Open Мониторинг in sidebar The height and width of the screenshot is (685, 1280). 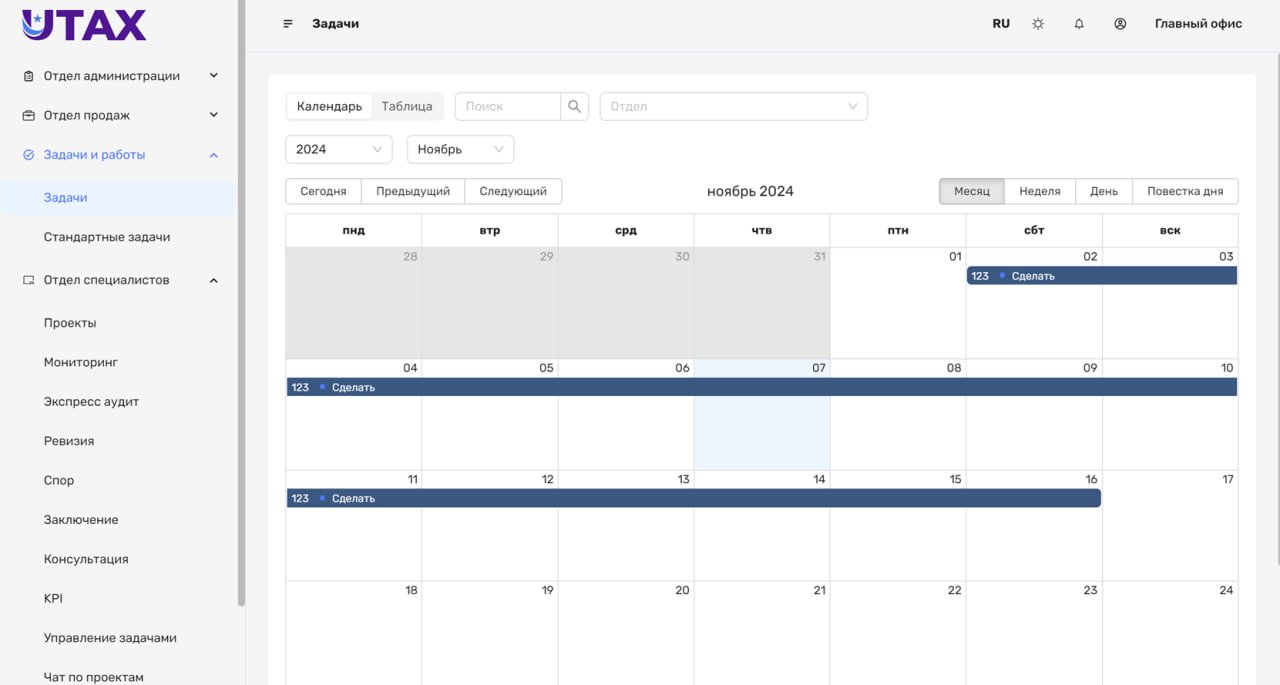tap(118, 362)
